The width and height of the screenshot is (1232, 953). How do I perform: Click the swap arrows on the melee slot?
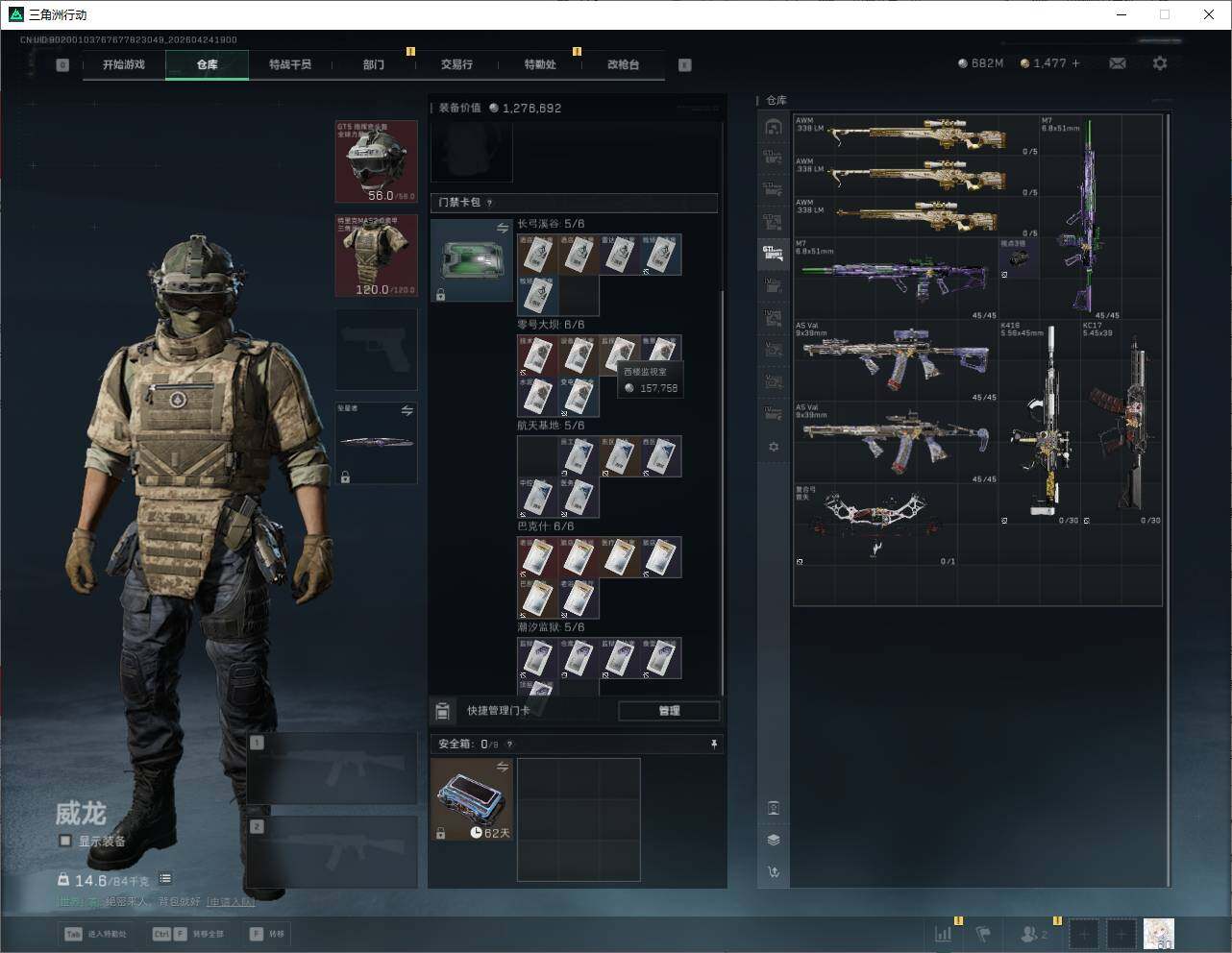407,410
